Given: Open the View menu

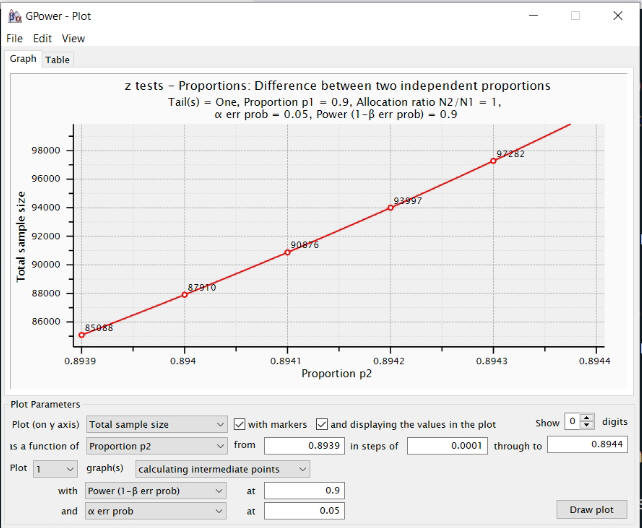Looking at the screenshot, I should pyautogui.click(x=73, y=38).
